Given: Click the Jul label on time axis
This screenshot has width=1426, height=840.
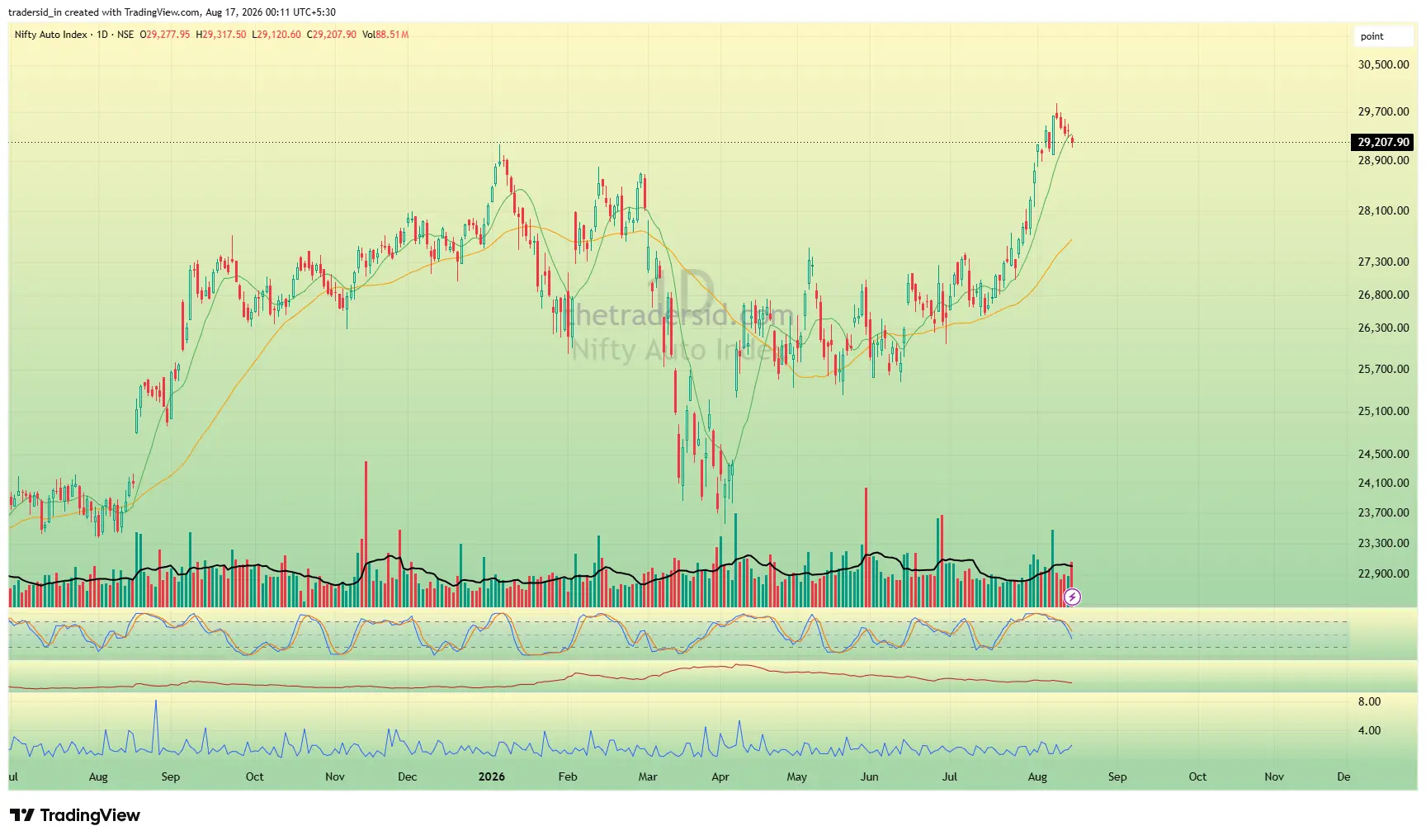Looking at the screenshot, I should click(x=950, y=776).
